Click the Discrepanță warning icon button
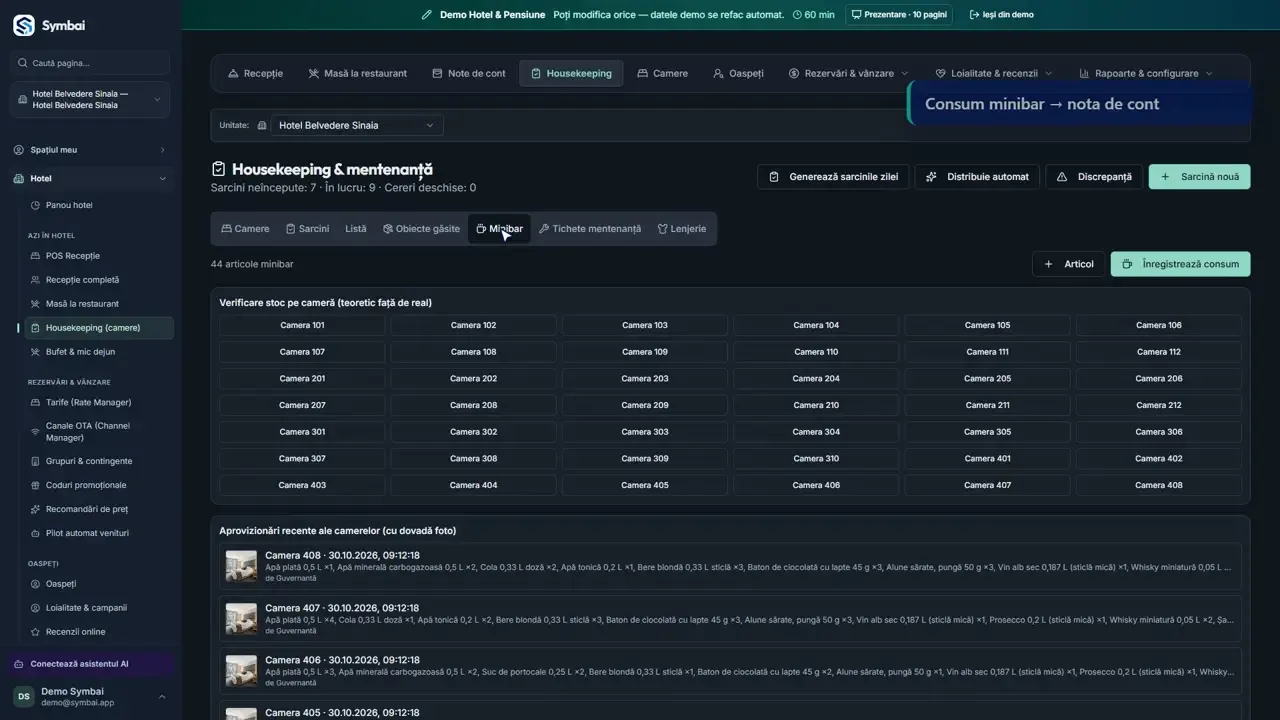1280x720 pixels. (x=1062, y=177)
